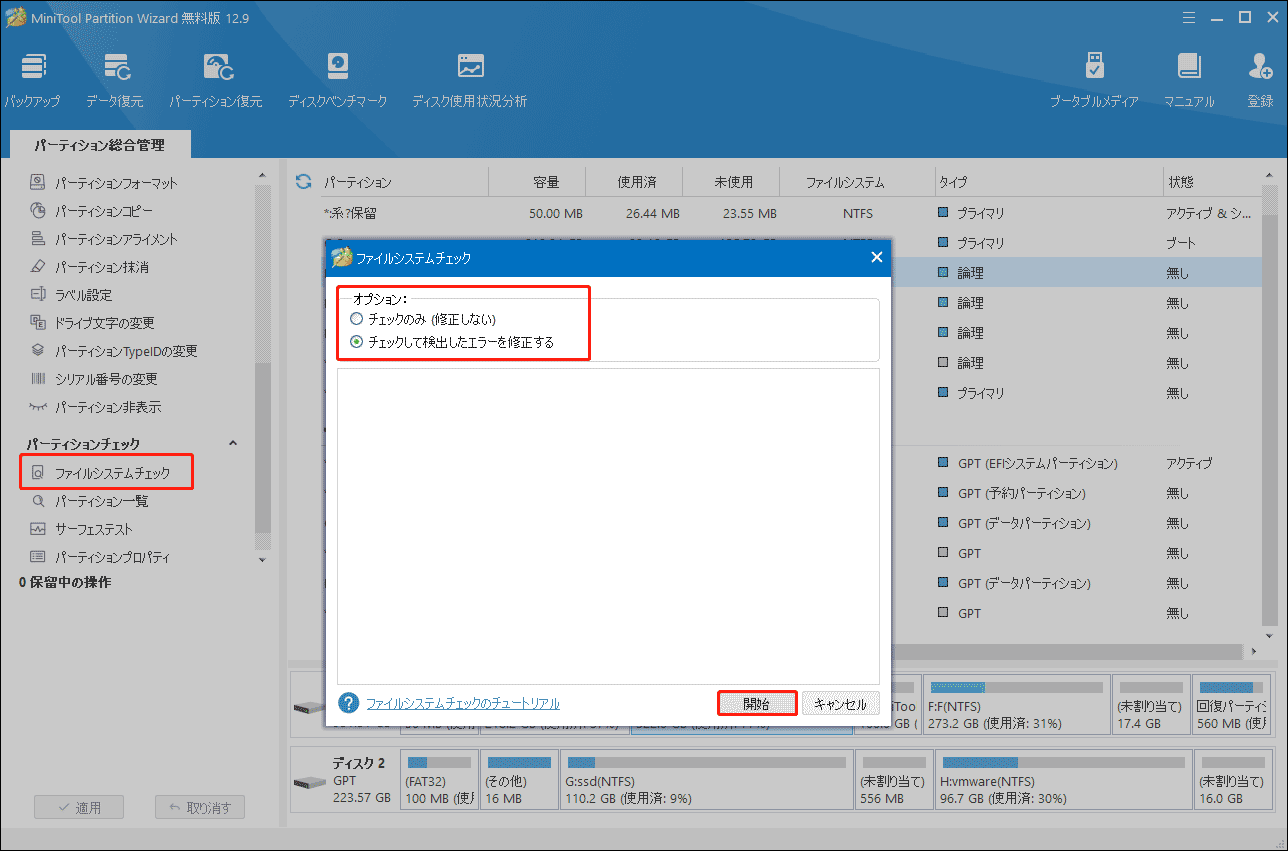The image size is (1288, 851).
Task: Open ラベル設定 in the sidebar
Action: tap(71, 295)
